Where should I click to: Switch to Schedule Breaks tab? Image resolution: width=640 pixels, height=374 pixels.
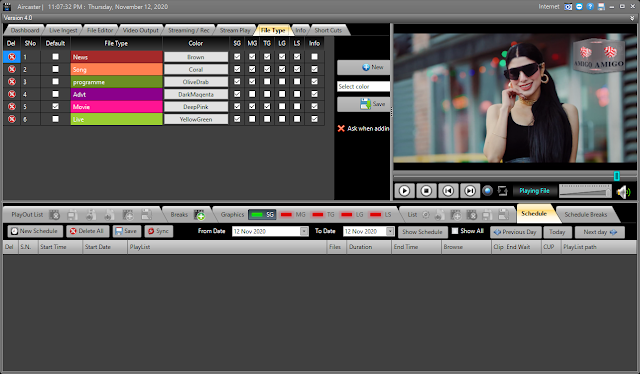(x=586, y=214)
